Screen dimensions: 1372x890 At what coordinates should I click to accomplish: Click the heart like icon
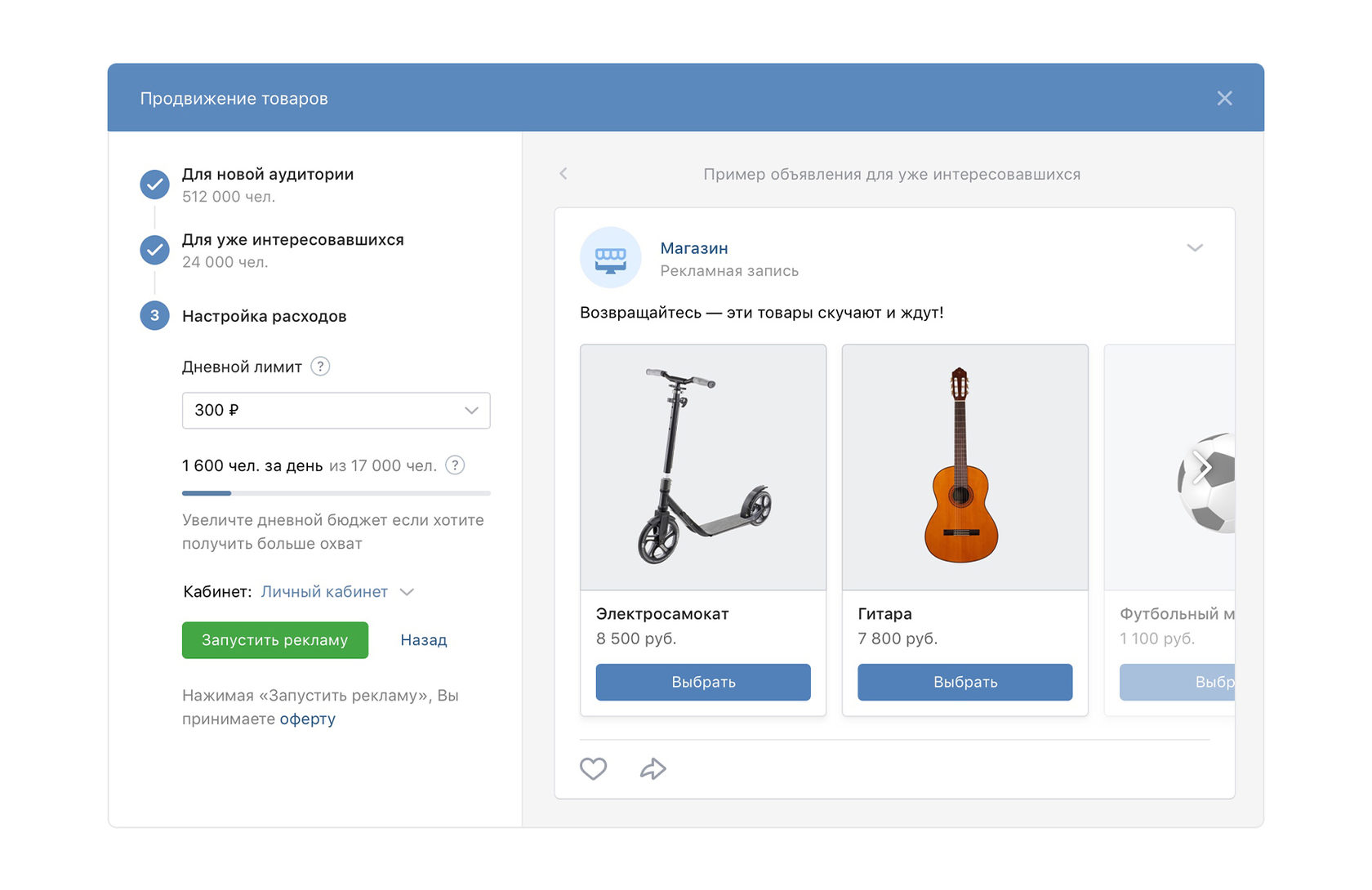593,768
